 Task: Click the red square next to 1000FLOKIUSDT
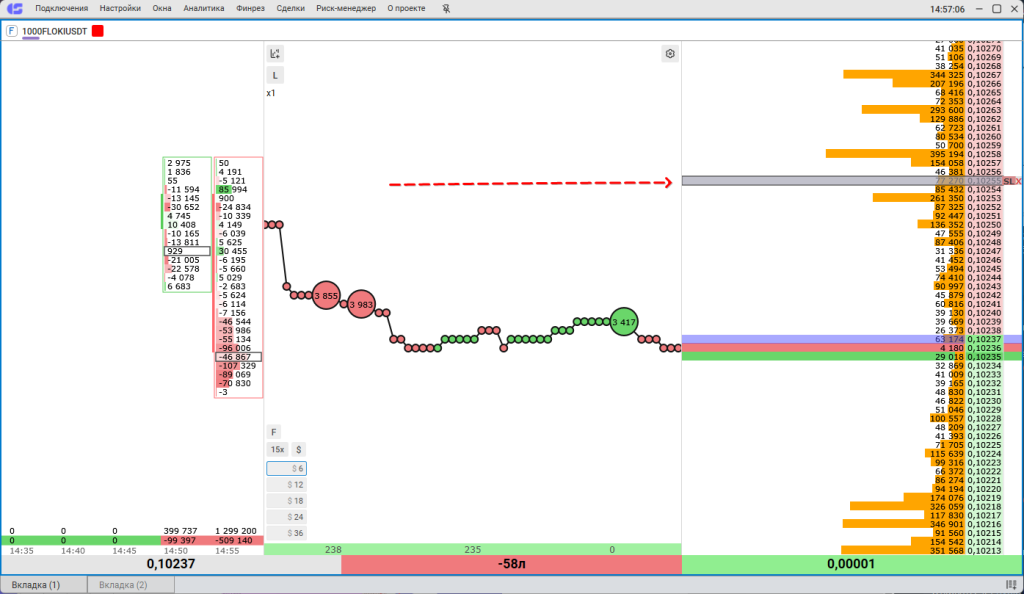(98, 31)
